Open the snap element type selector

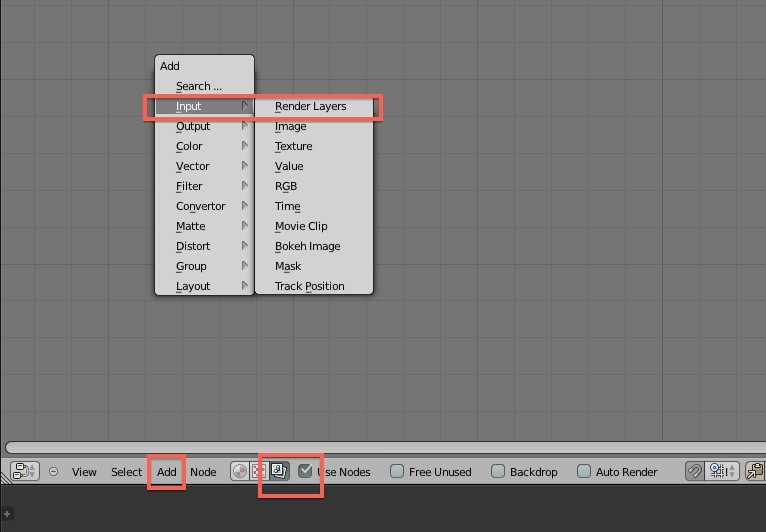(722, 471)
